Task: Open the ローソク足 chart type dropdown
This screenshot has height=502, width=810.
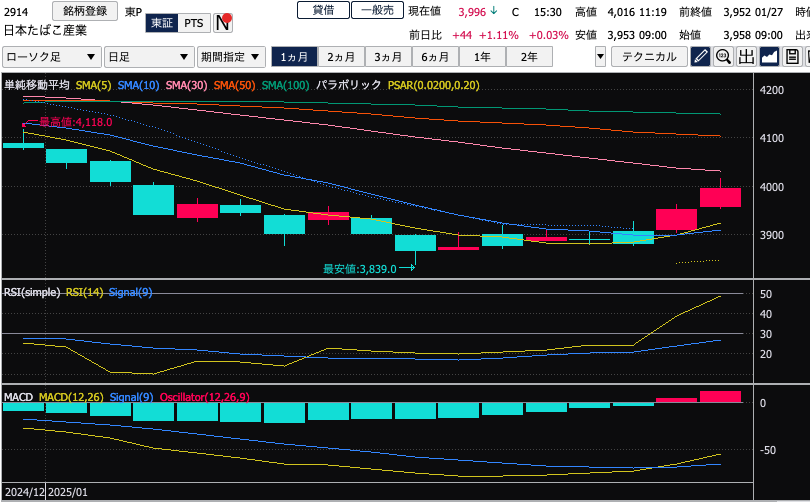Action: point(51,56)
